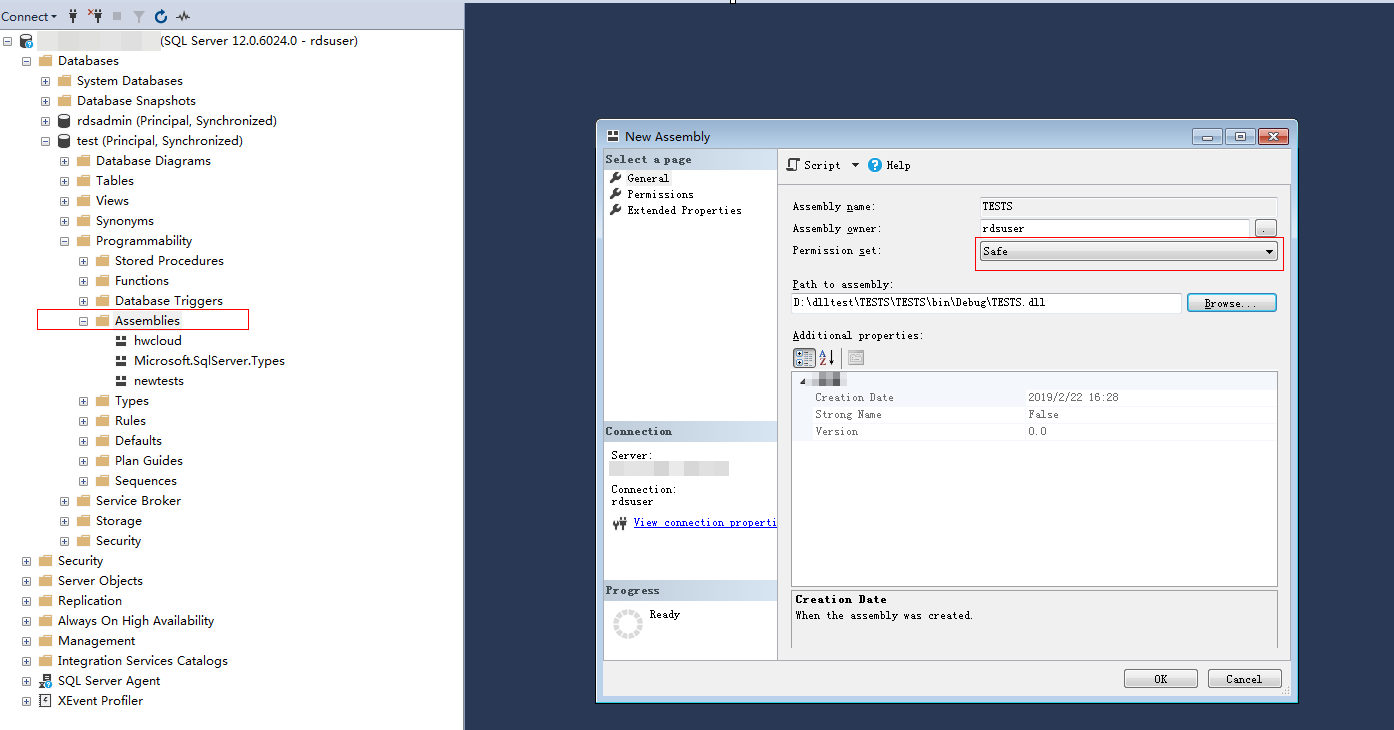Select the Strong Name property row

pyautogui.click(x=1034, y=415)
